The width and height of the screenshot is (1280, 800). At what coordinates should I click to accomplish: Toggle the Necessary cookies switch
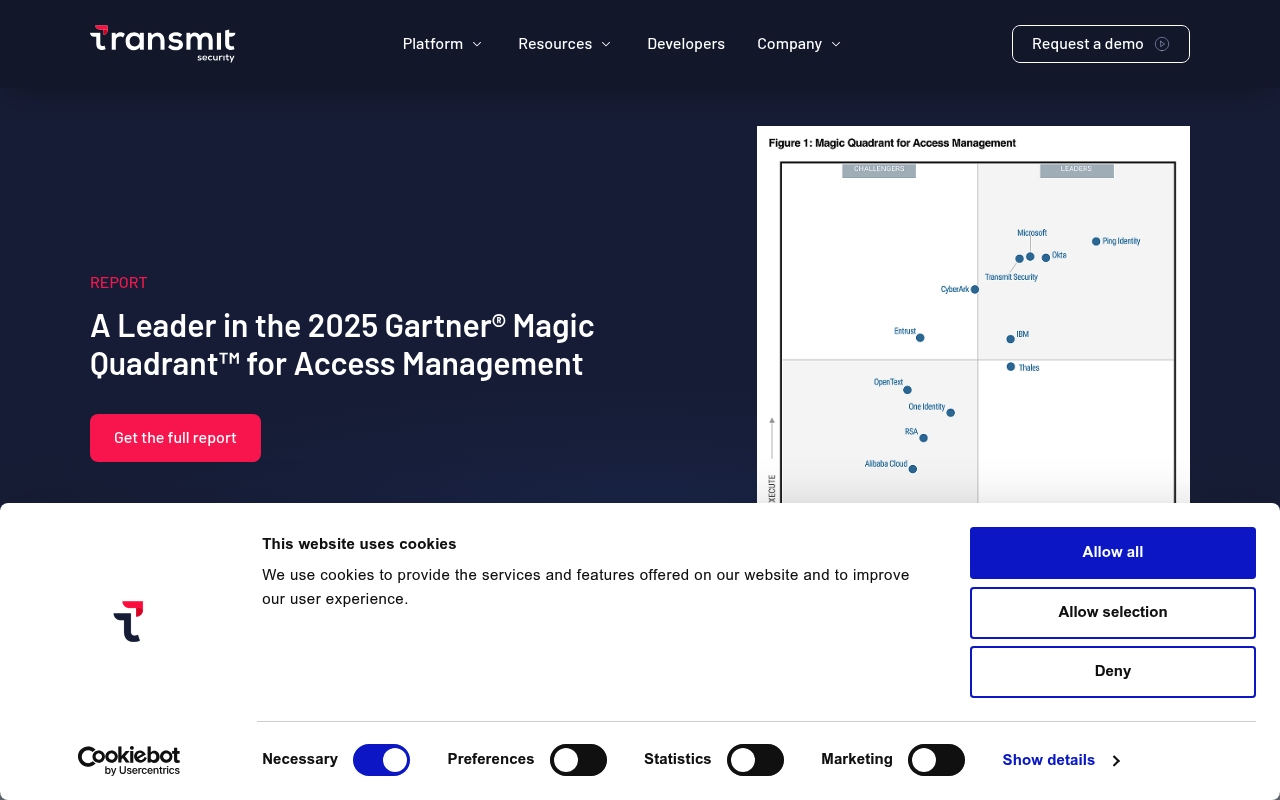pos(381,760)
